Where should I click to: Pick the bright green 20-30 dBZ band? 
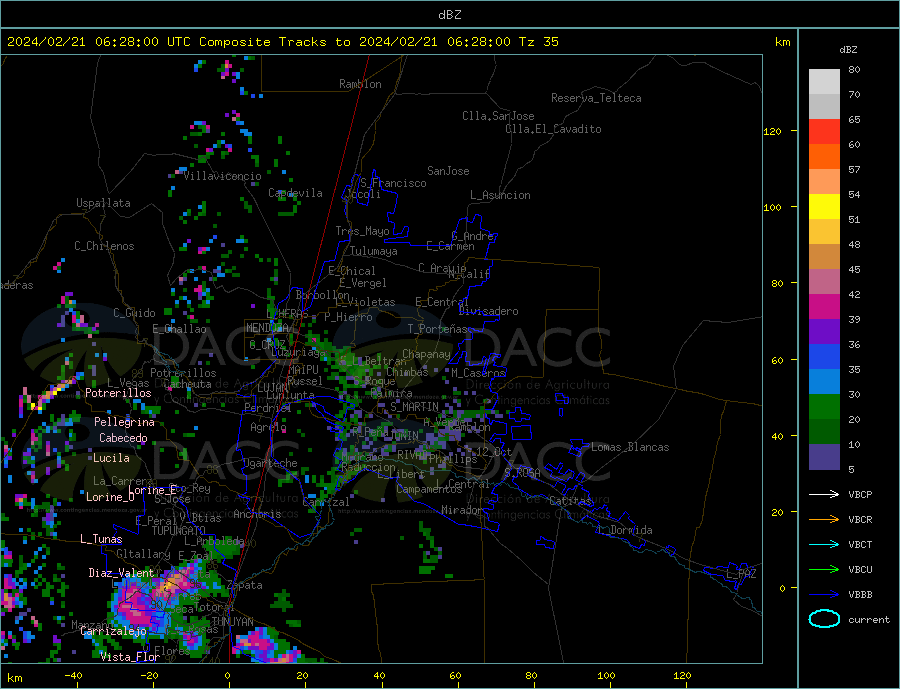click(x=824, y=407)
